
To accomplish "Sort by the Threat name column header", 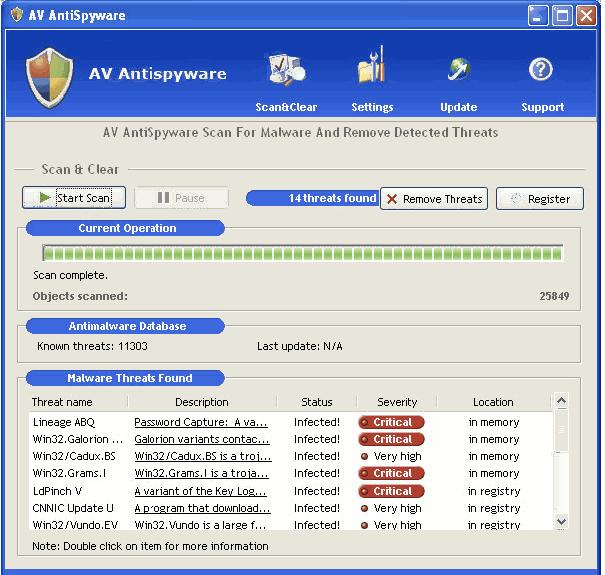I will point(62,402).
